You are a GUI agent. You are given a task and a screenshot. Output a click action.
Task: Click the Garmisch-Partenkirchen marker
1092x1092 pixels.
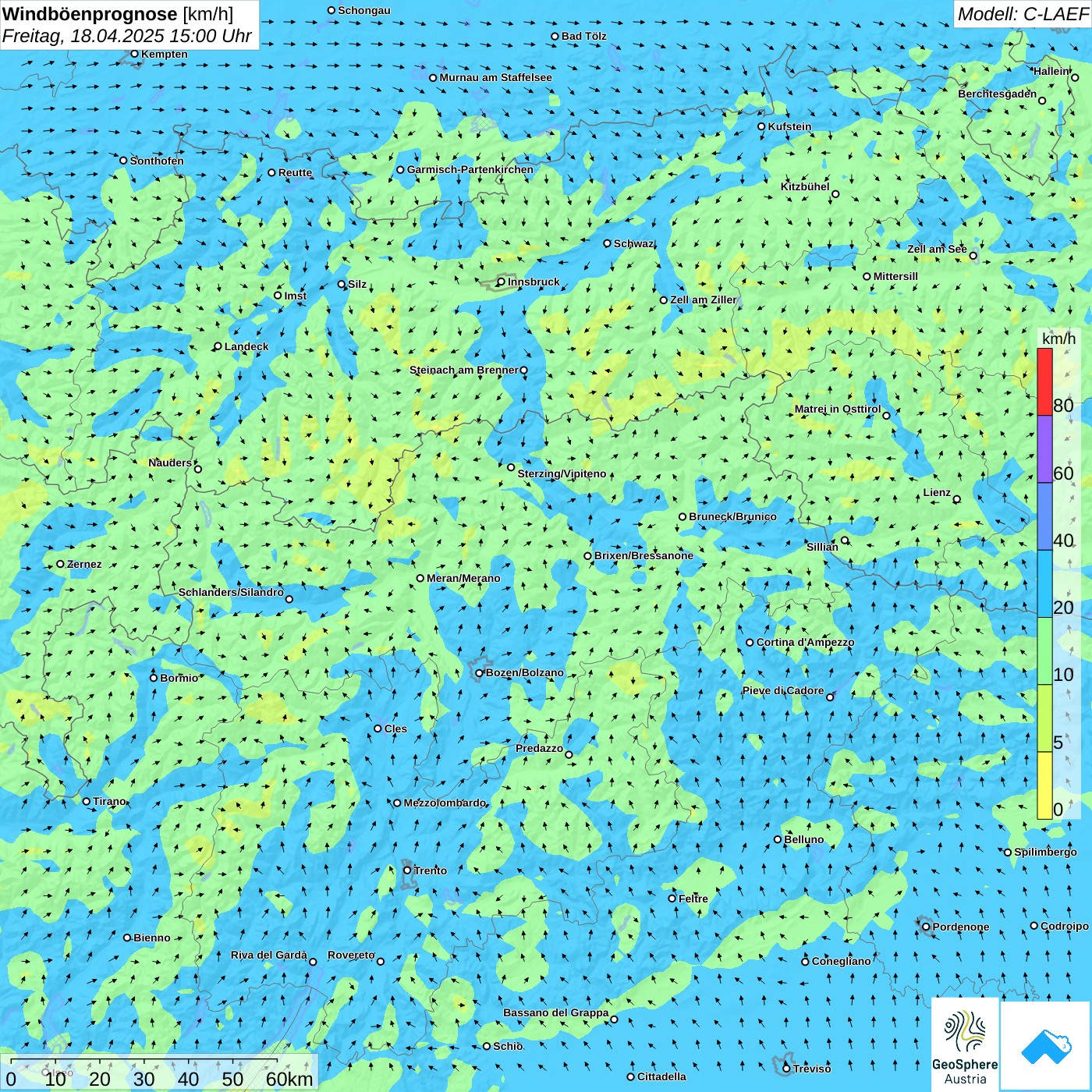pyautogui.click(x=401, y=170)
